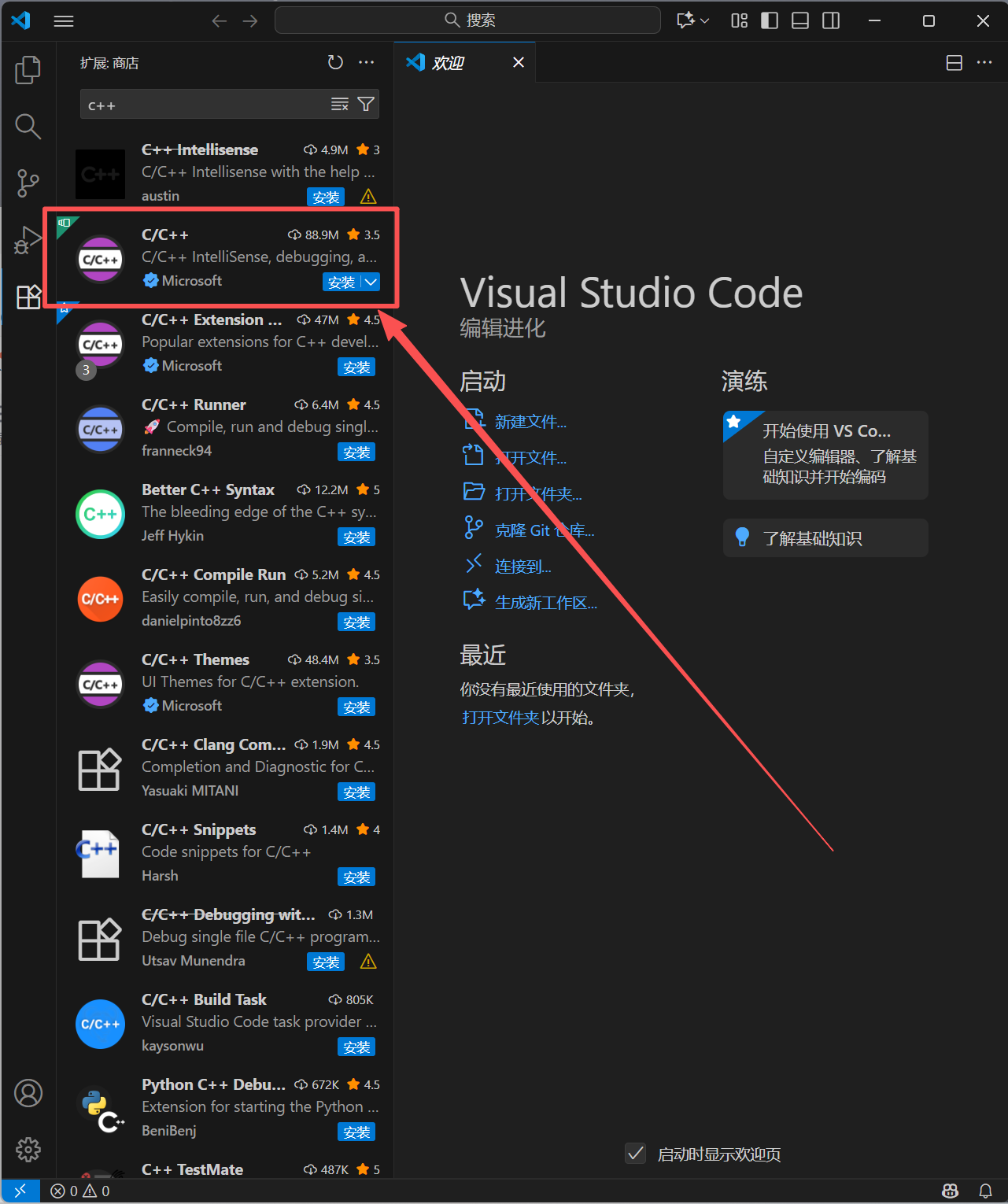
Task: Install the C/C++ Themes extension
Action: tap(356, 707)
